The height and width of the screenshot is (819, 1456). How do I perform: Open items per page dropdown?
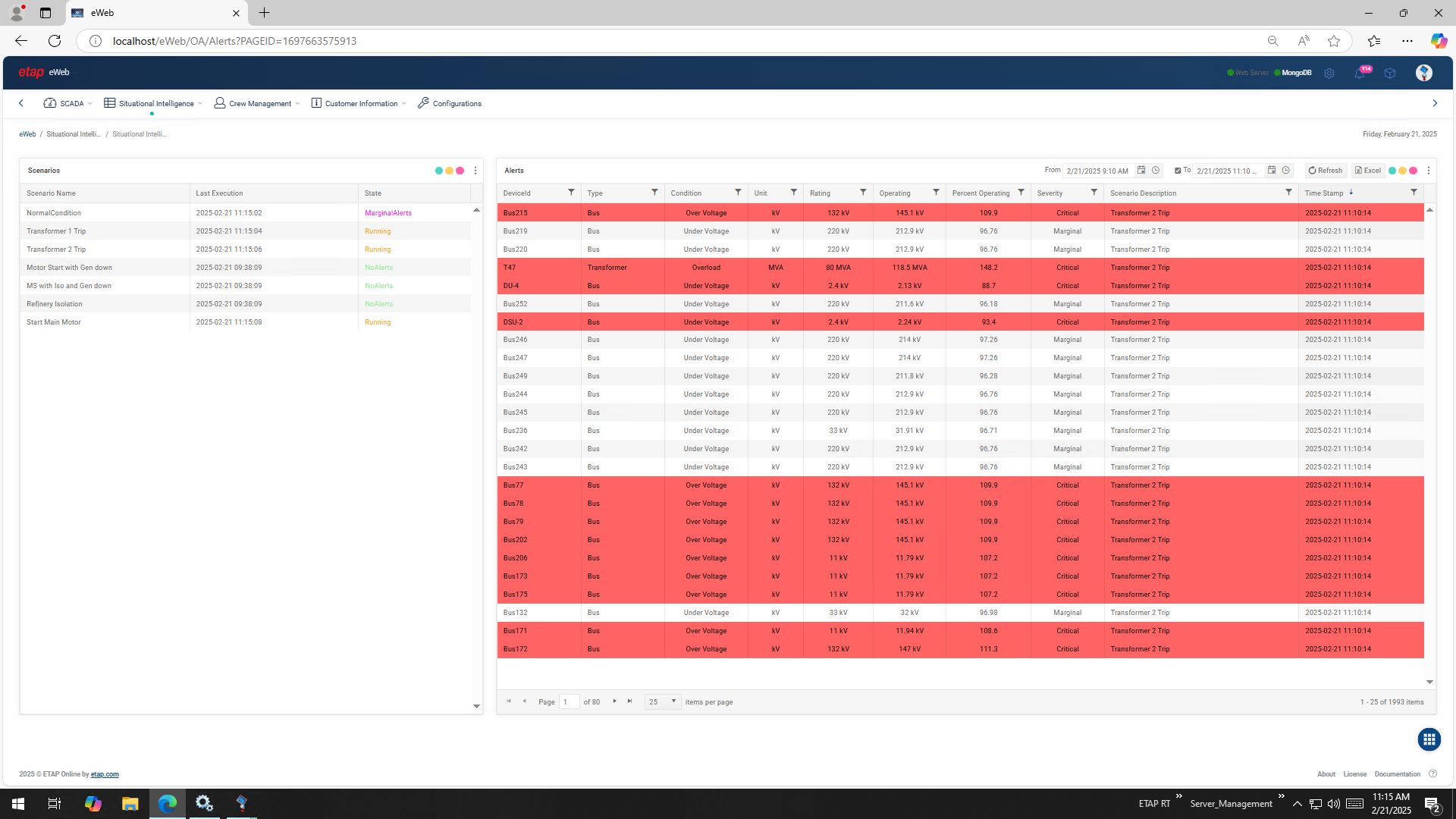[662, 702]
